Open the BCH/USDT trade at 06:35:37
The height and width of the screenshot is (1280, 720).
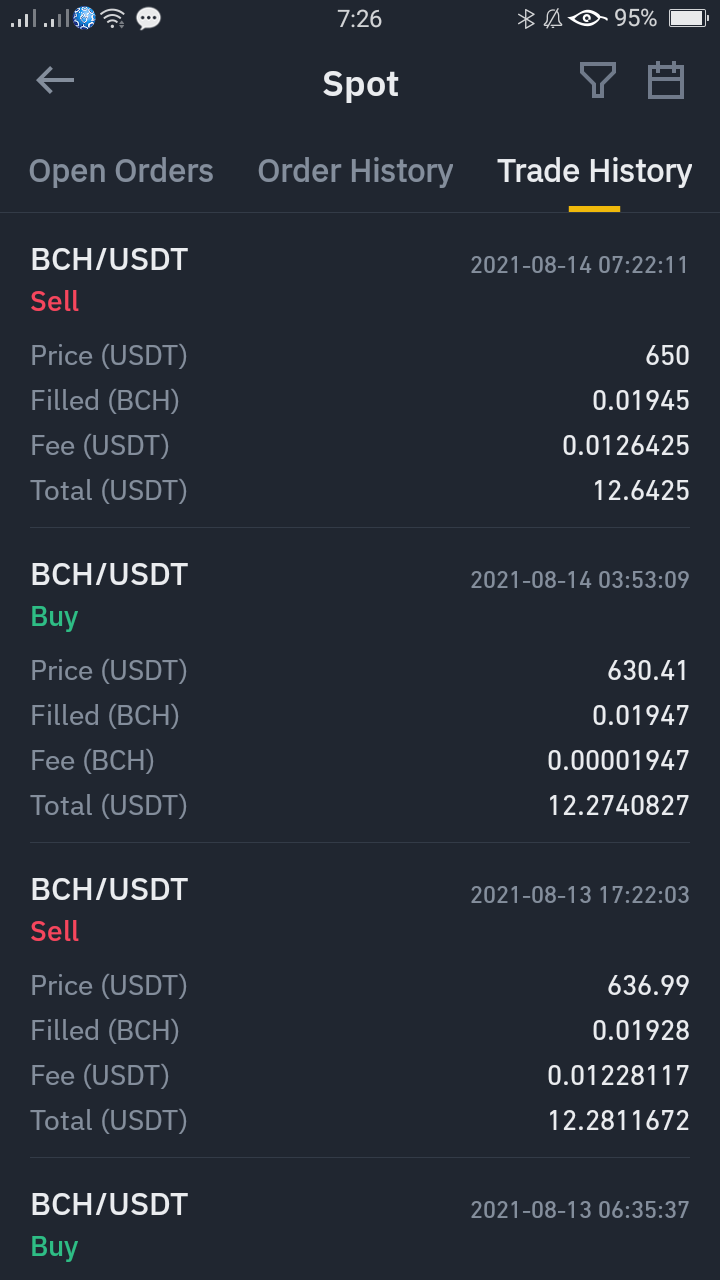pos(360,1225)
